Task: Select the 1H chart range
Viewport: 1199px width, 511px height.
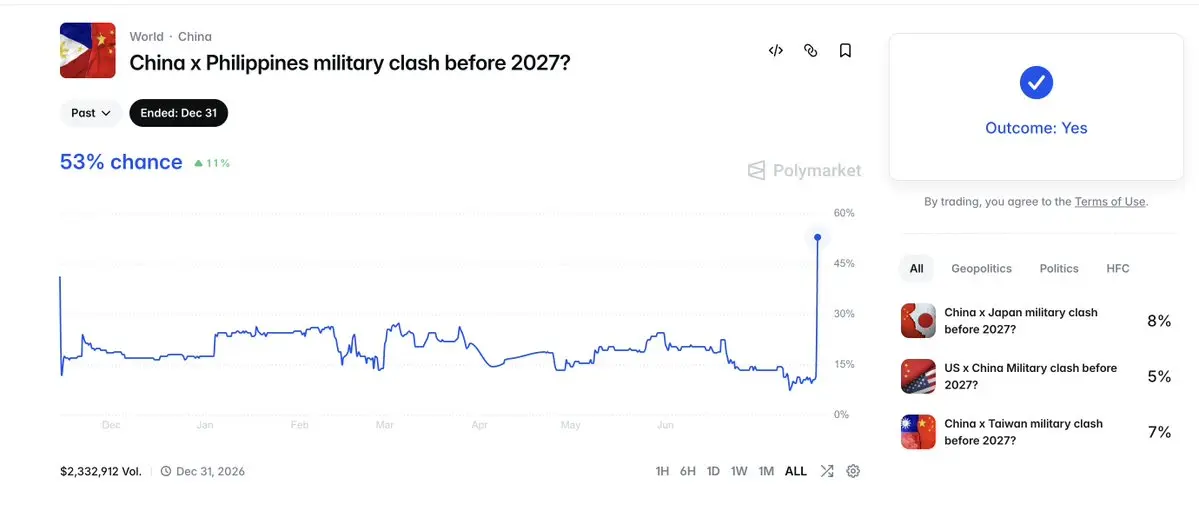Action: 662,471
